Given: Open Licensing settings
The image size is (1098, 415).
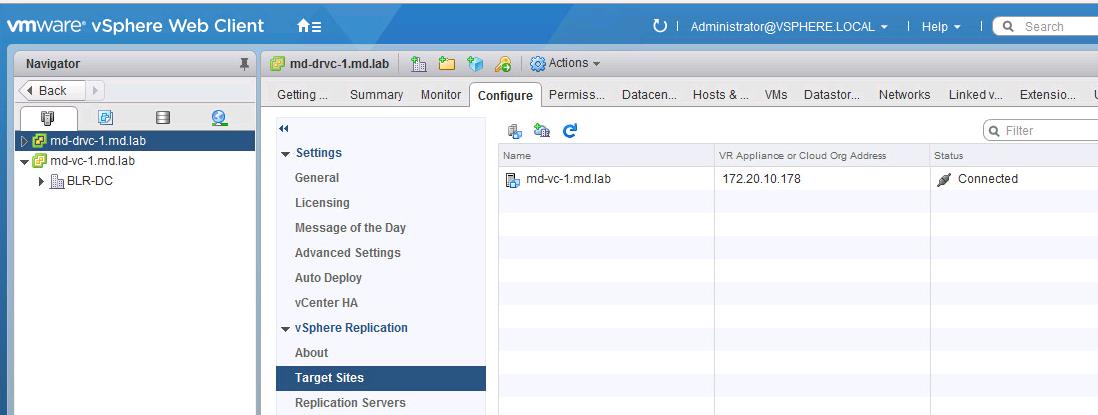Looking at the screenshot, I should (x=322, y=203).
